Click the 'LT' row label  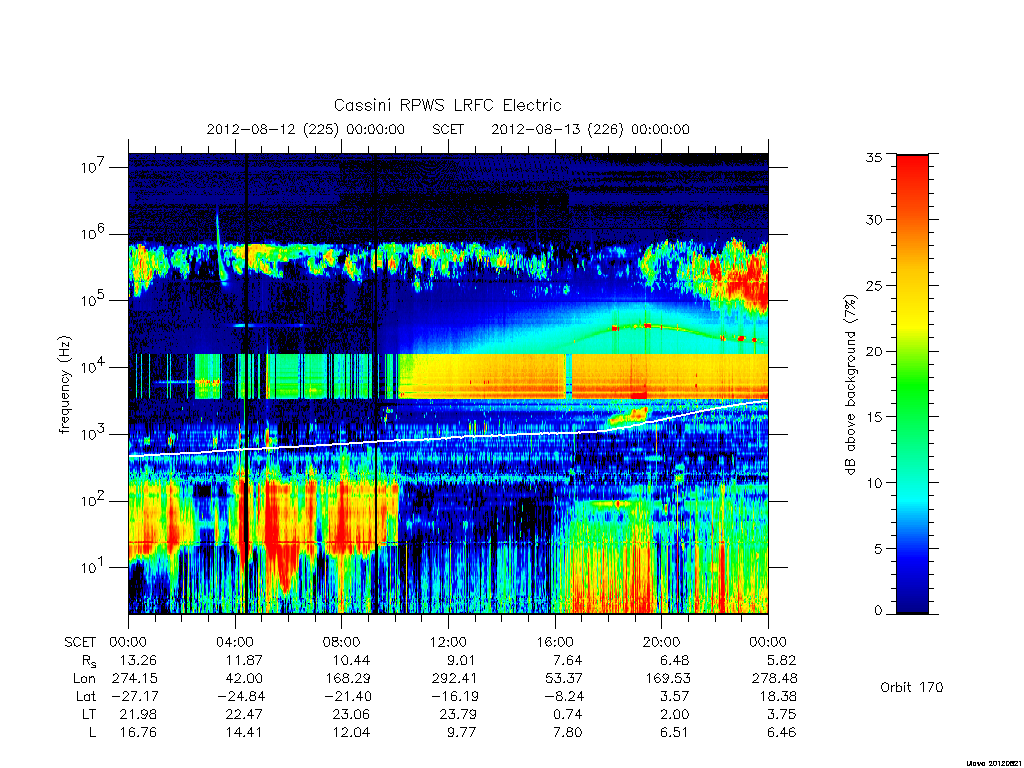click(x=89, y=714)
